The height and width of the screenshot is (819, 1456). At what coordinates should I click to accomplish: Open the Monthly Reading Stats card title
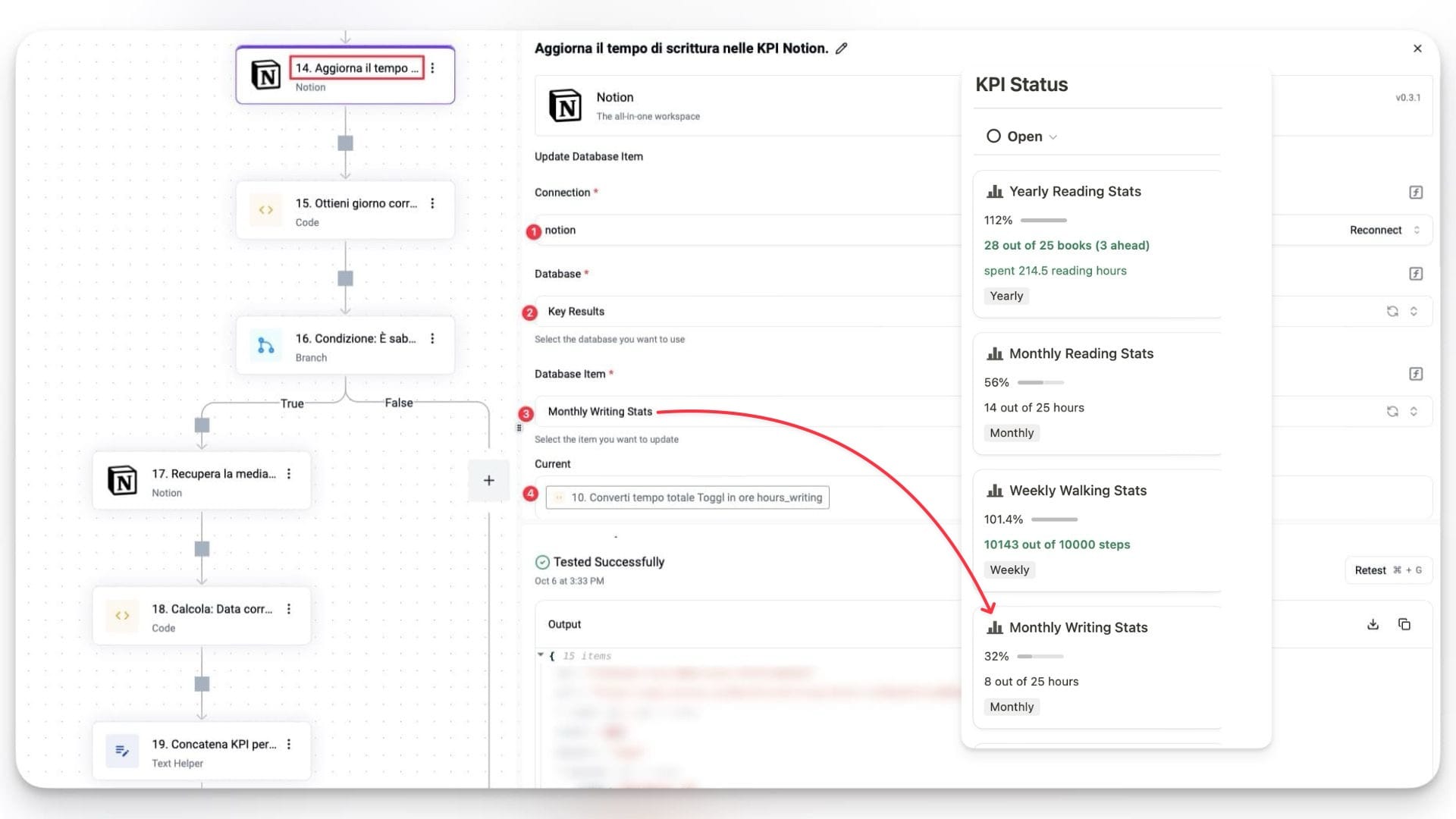tap(1081, 354)
